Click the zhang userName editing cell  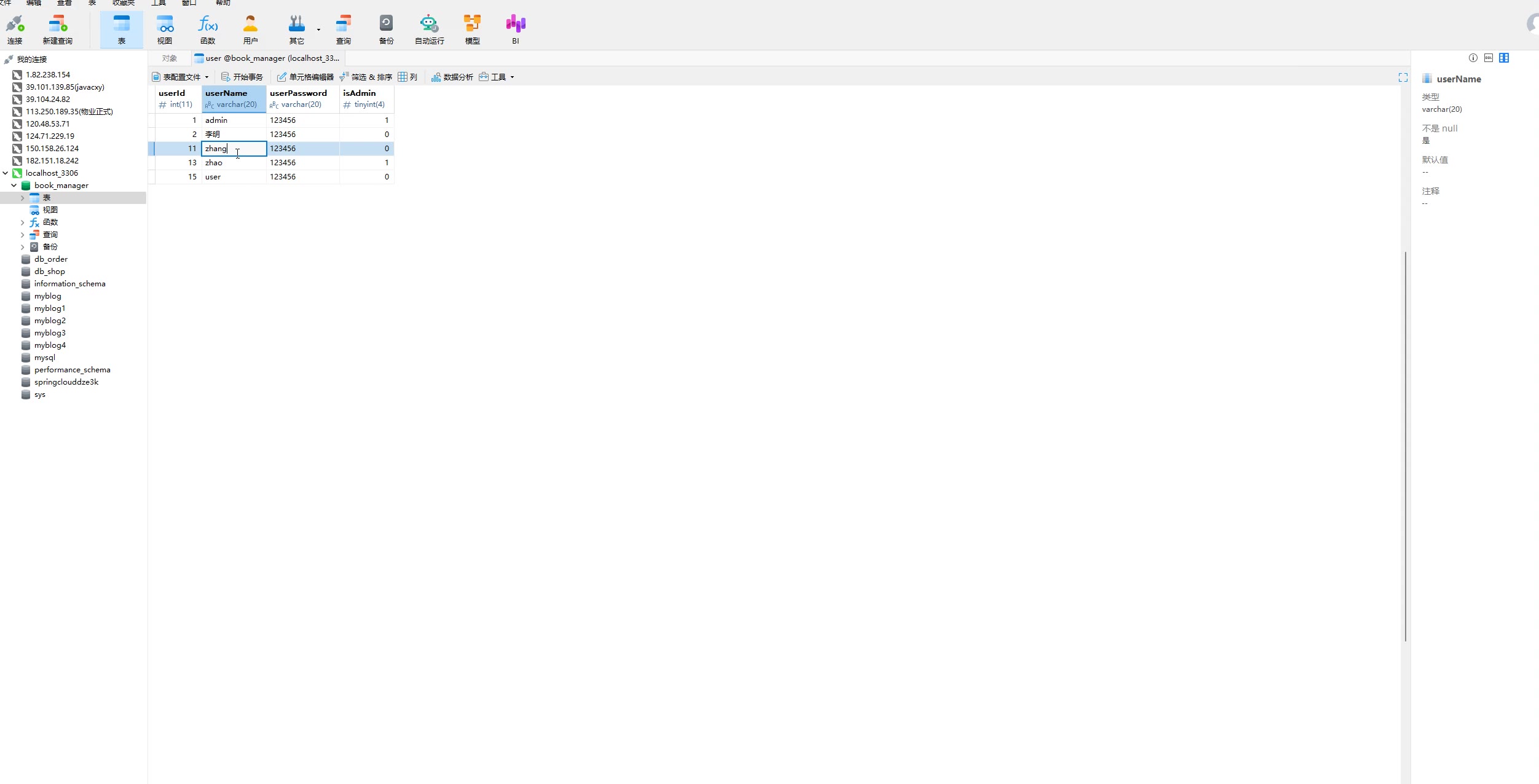[x=234, y=149]
